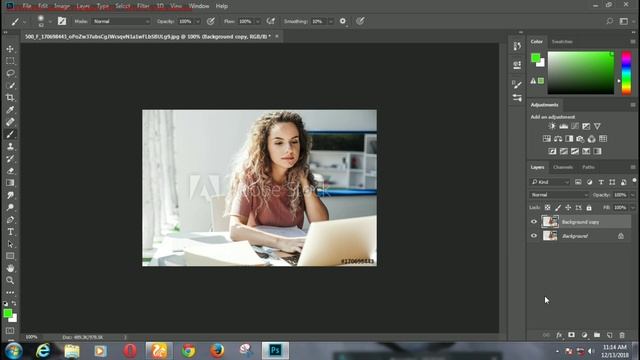Add a layer style fx
The height and width of the screenshot is (360, 640).
(x=559, y=335)
